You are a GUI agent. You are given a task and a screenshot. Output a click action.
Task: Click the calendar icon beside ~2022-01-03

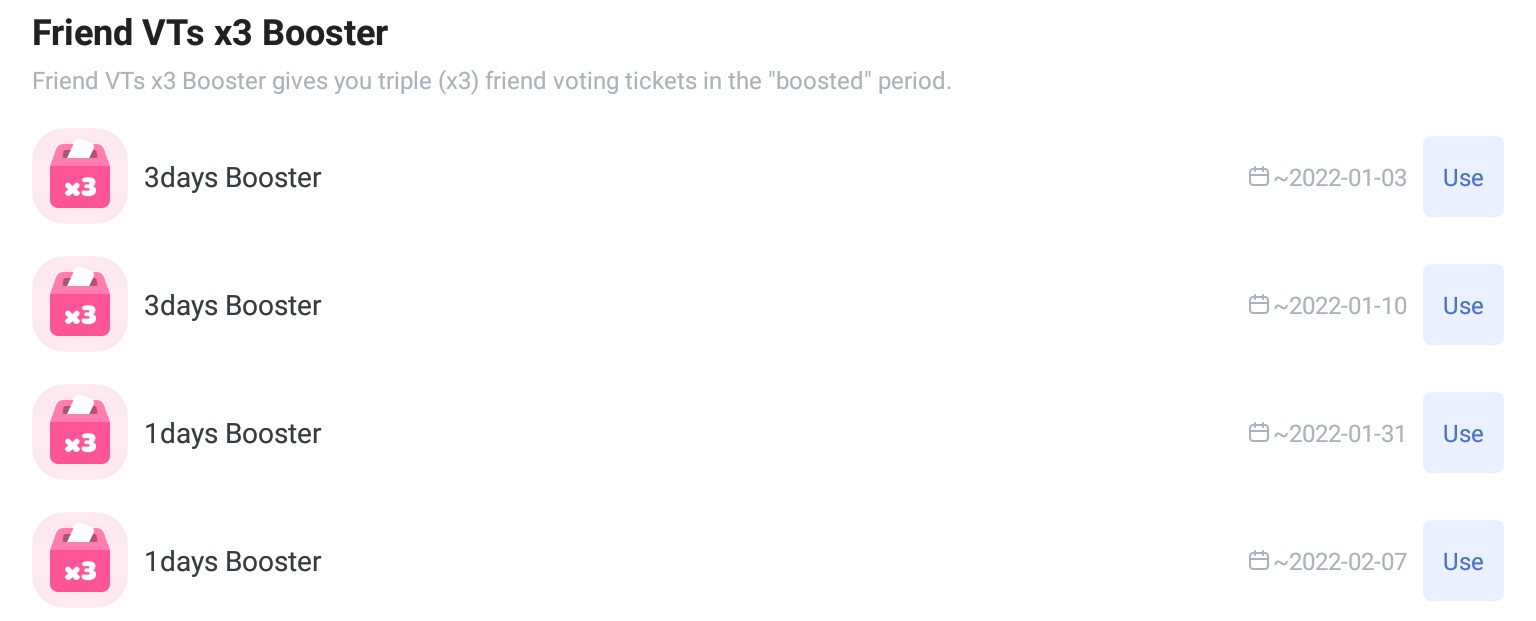point(1259,177)
